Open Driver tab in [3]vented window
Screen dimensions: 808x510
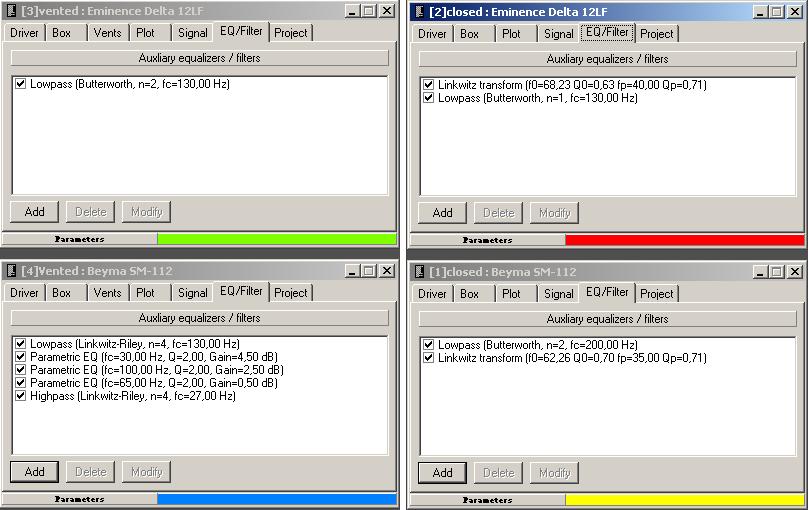click(24, 33)
